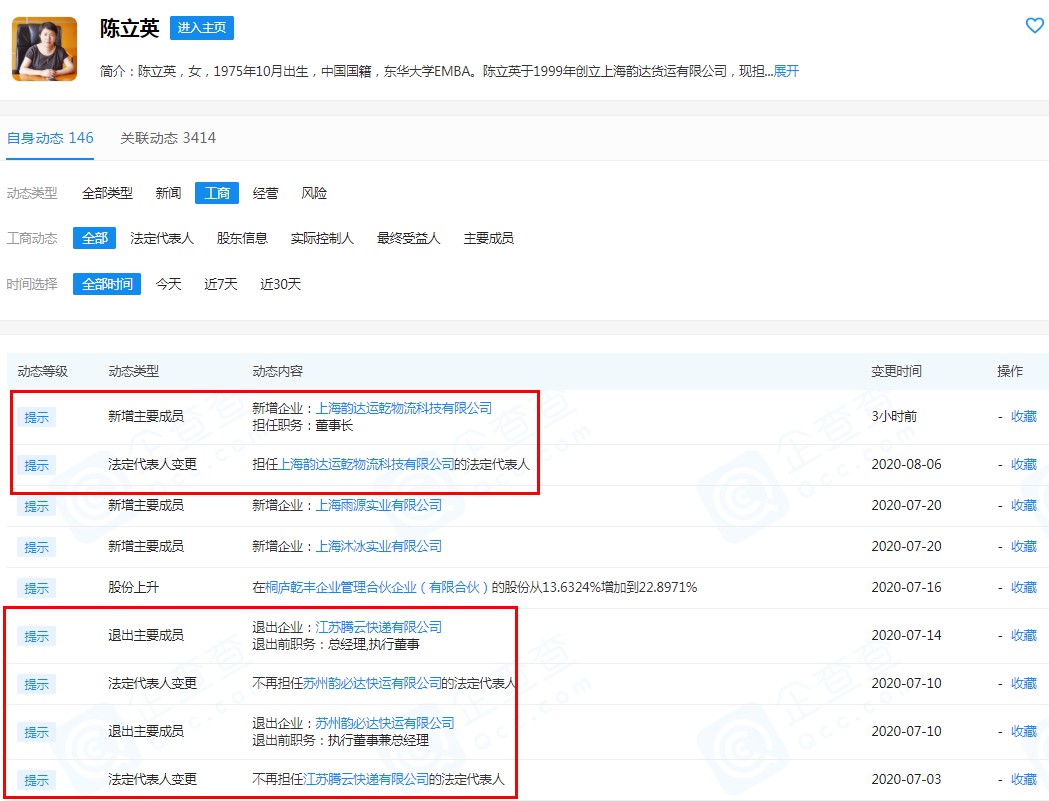Click 收藏 for 上海沐冰实业 row
This screenshot has width=1049, height=801.
[1024, 547]
